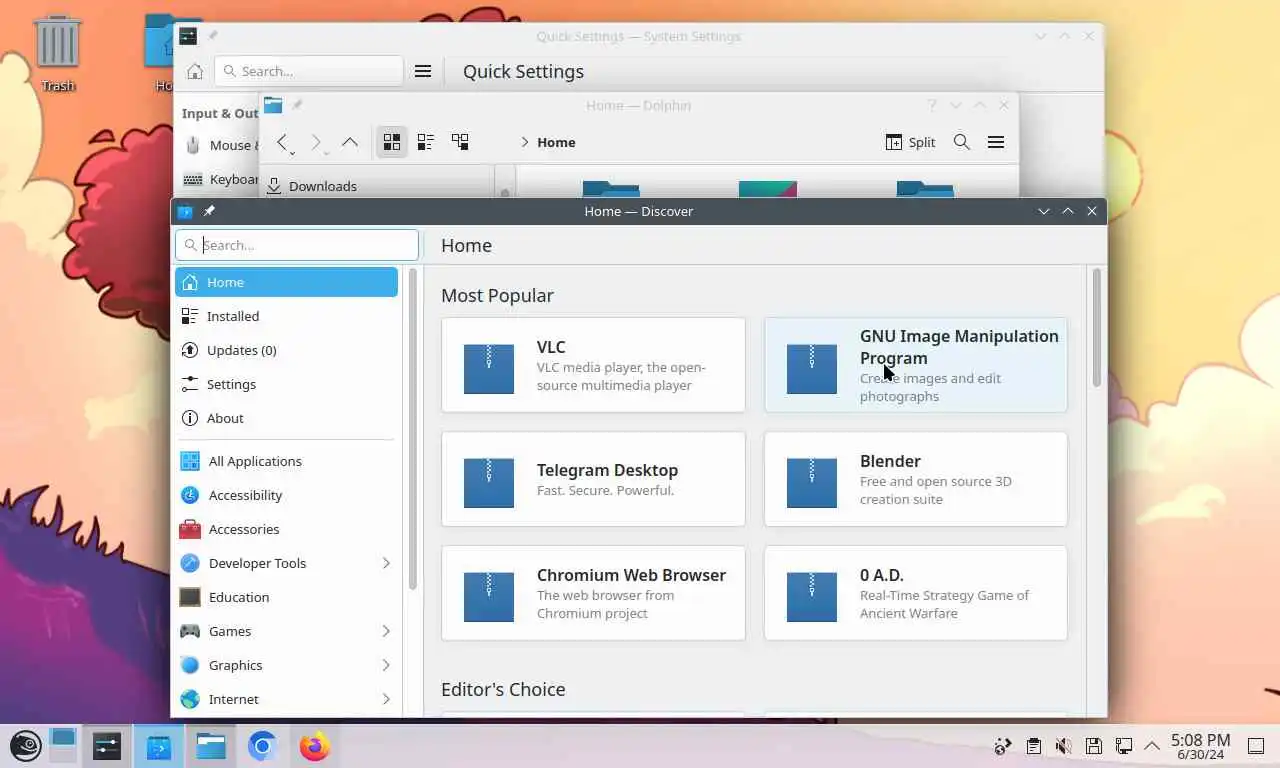The width and height of the screenshot is (1280, 768).
Task: Launch Chromium from taskbar
Action: point(263,746)
